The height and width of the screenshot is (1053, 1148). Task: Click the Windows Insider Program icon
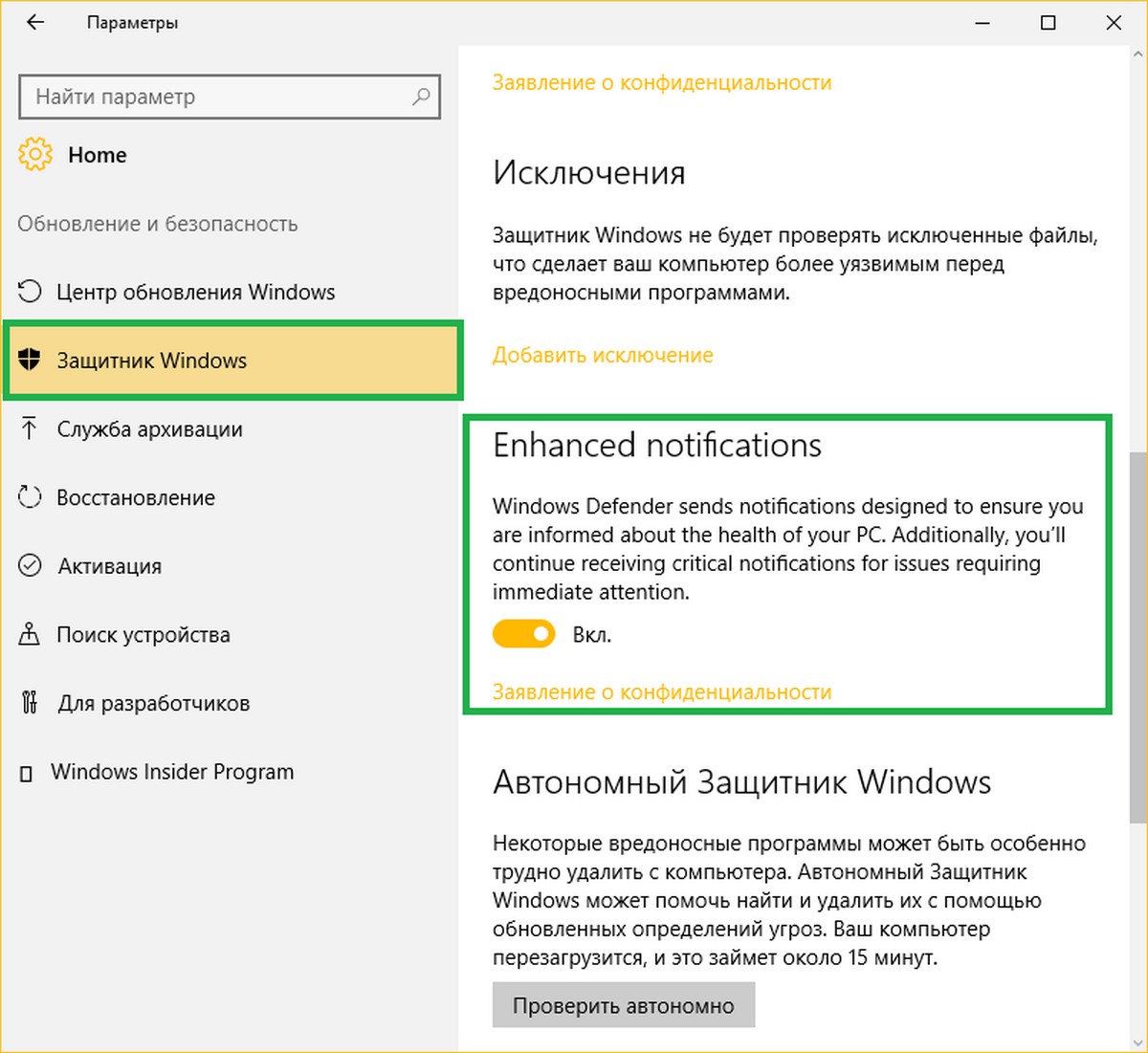click(x=27, y=773)
